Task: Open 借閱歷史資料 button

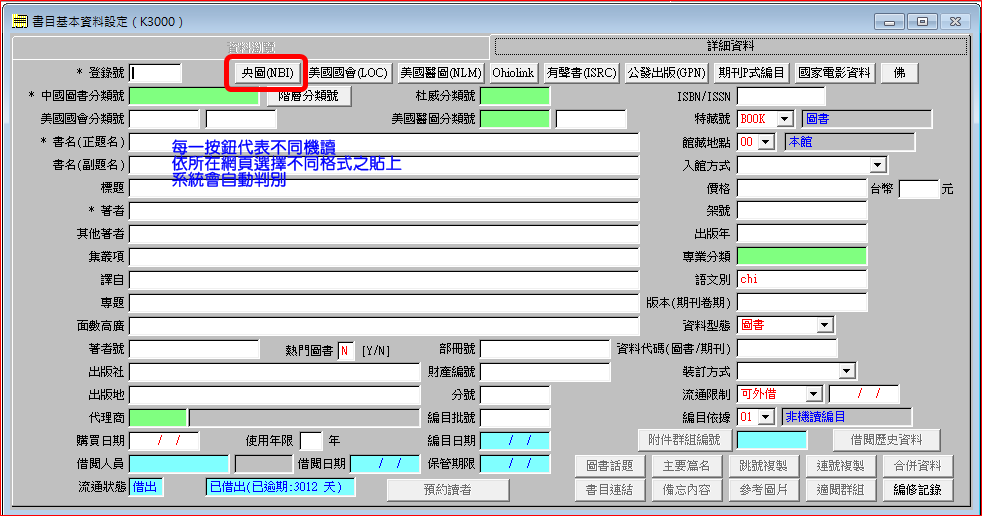Action: click(886, 440)
